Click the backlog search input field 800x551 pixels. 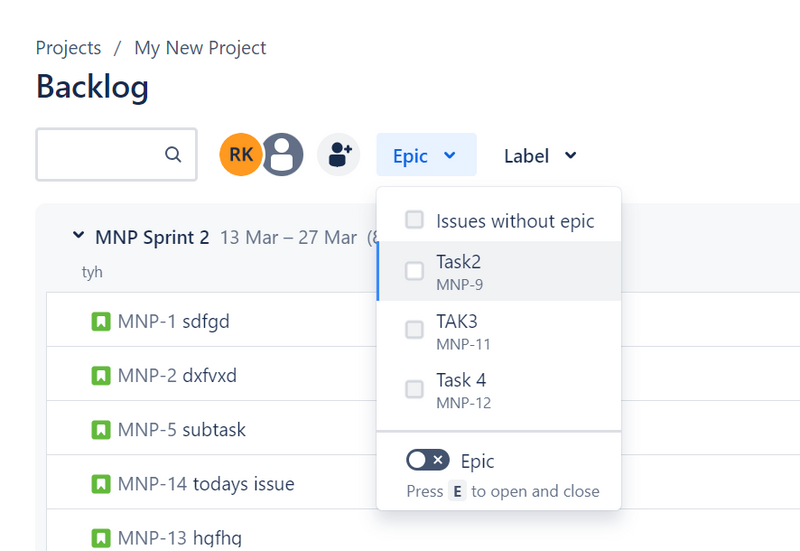click(100, 155)
